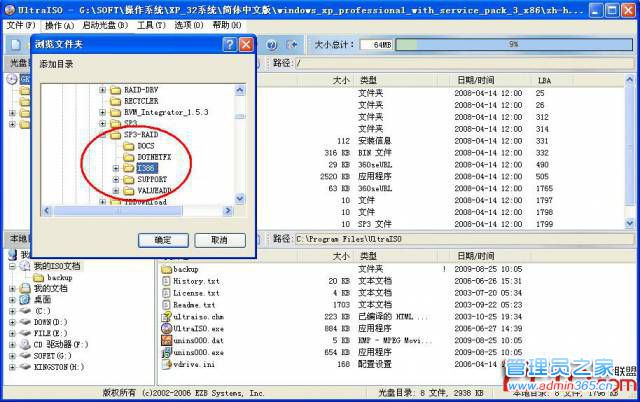Viewport: 640px width, 402px height.
Task: Select the VALUEADD folder
Action: [x=154, y=190]
